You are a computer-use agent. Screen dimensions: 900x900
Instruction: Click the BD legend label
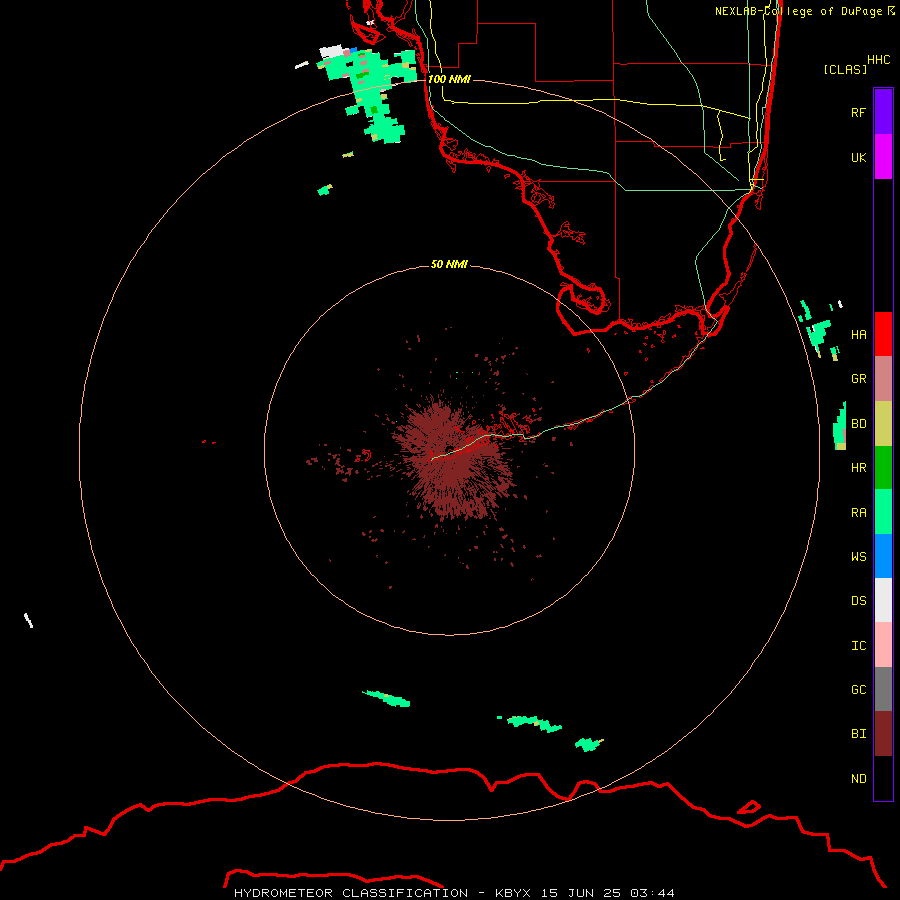(859, 424)
